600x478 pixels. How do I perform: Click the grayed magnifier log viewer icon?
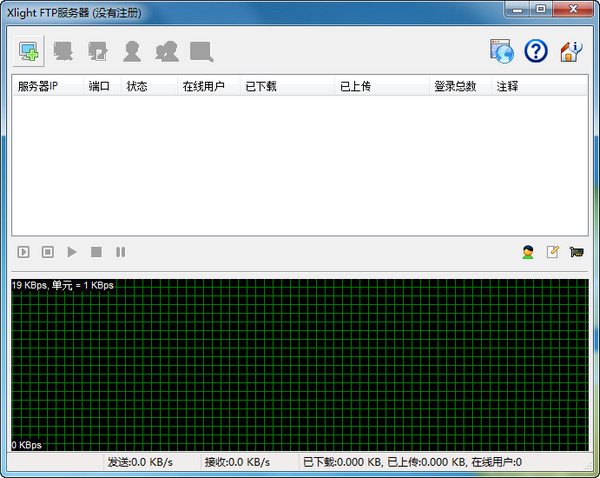pos(202,52)
